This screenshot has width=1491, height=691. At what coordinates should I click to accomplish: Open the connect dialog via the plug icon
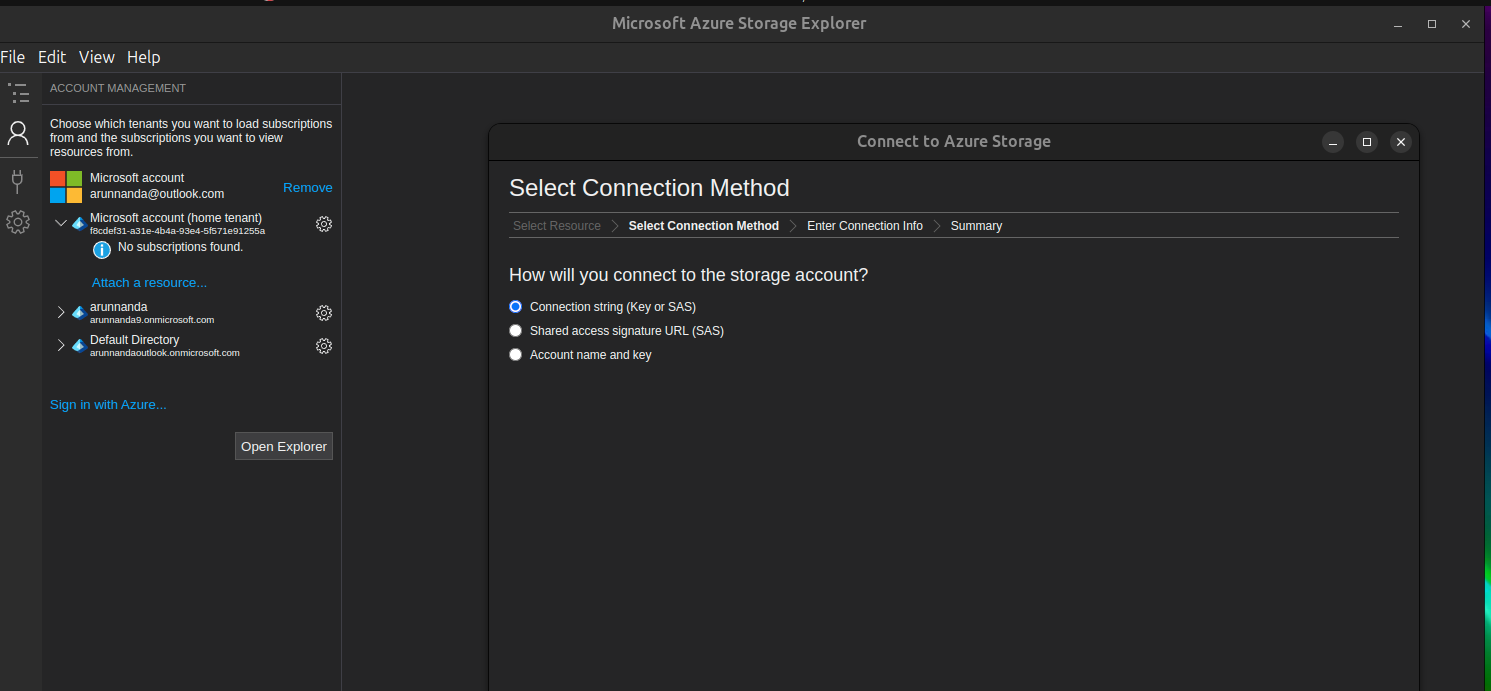point(18,181)
